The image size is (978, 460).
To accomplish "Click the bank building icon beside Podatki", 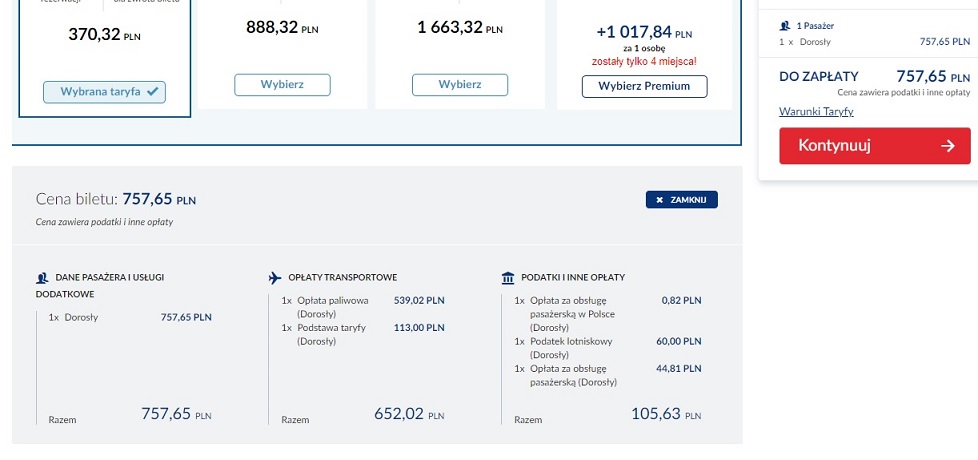I will pos(508,277).
